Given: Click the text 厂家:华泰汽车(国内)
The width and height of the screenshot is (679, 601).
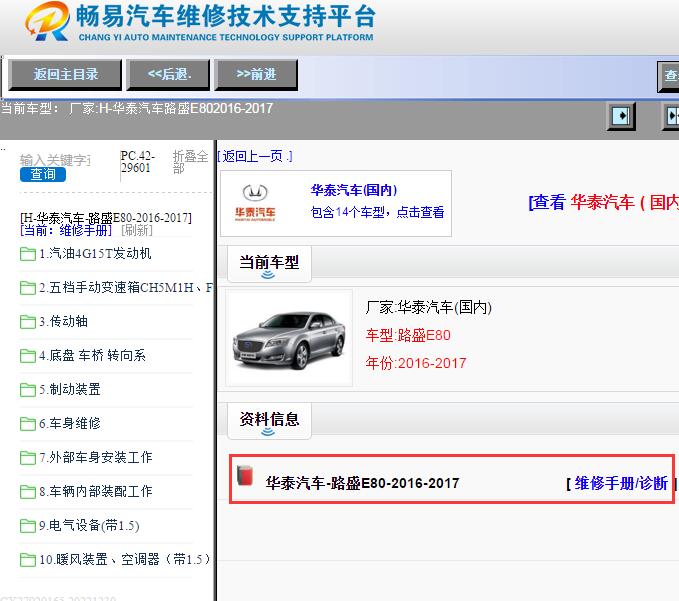Looking at the screenshot, I should [x=428, y=307].
